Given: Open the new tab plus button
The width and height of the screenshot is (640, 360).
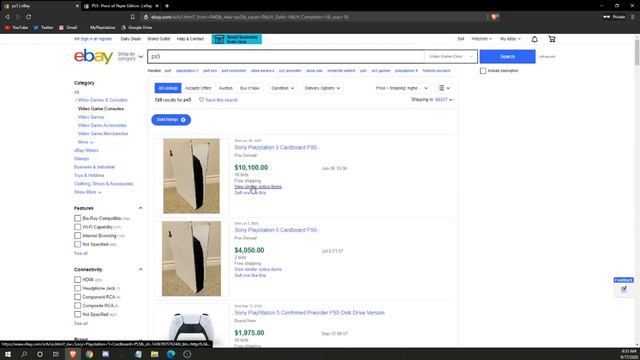Looking at the screenshot, I should coord(167,6).
